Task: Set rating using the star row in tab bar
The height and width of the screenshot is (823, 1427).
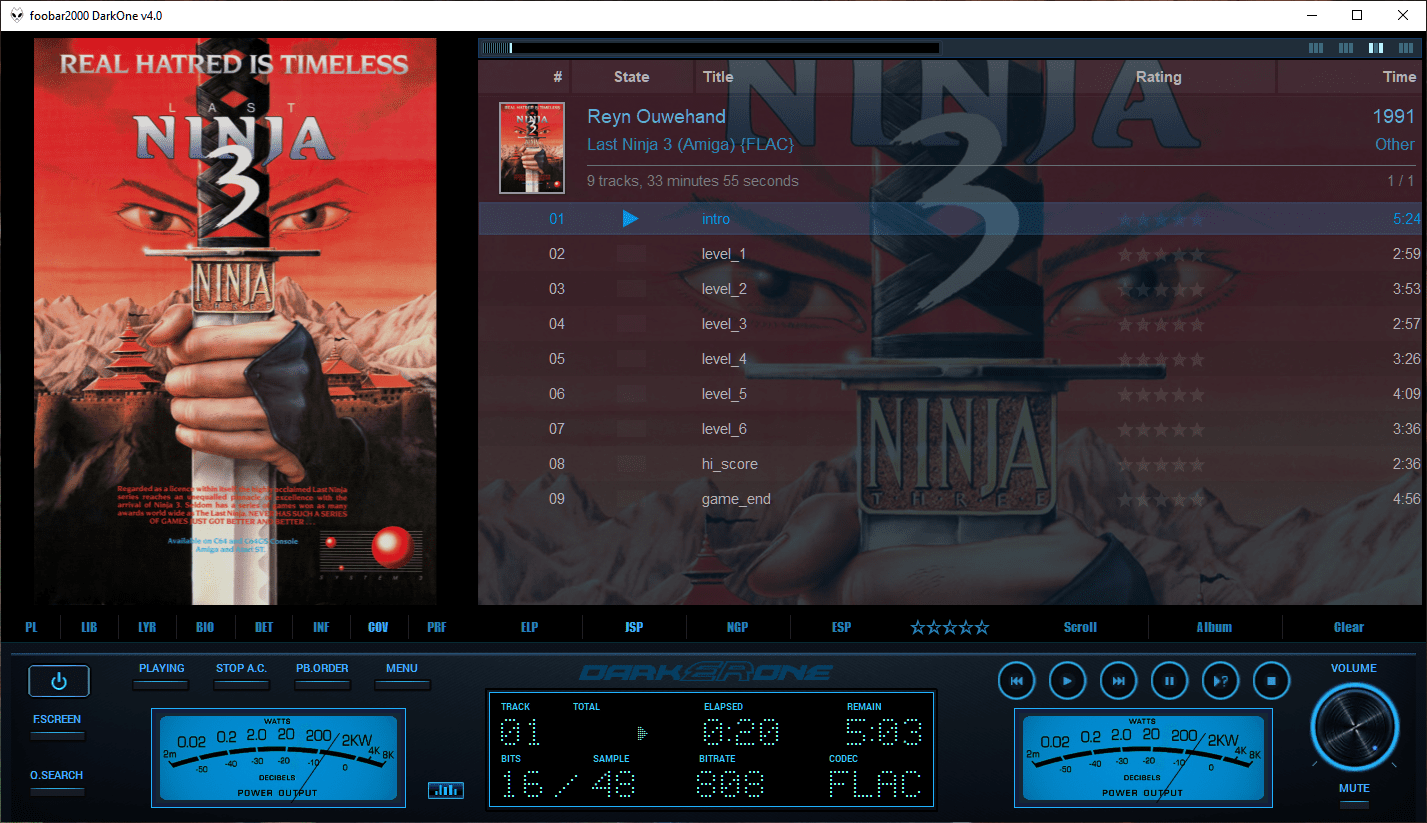Action: tap(950, 628)
